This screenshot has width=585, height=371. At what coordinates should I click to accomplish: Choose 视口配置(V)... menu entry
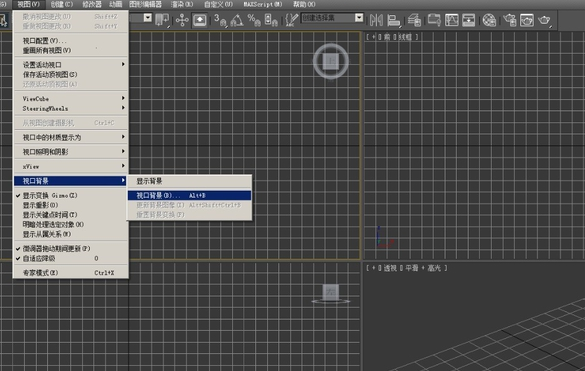[x=71, y=41]
